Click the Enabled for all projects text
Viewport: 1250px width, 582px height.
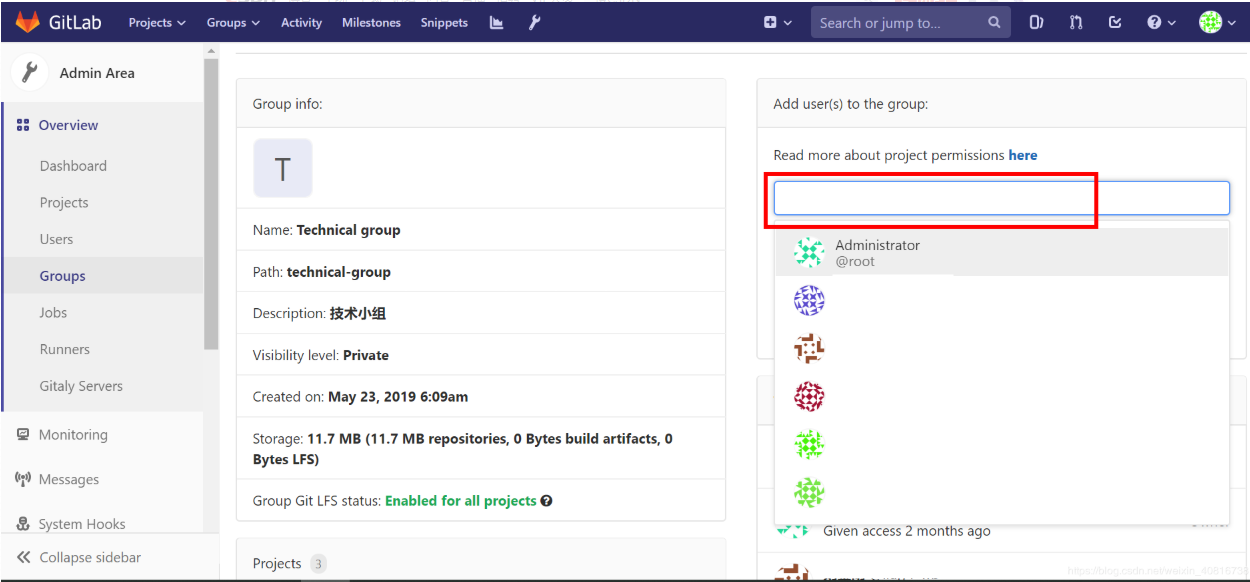(461, 501)
